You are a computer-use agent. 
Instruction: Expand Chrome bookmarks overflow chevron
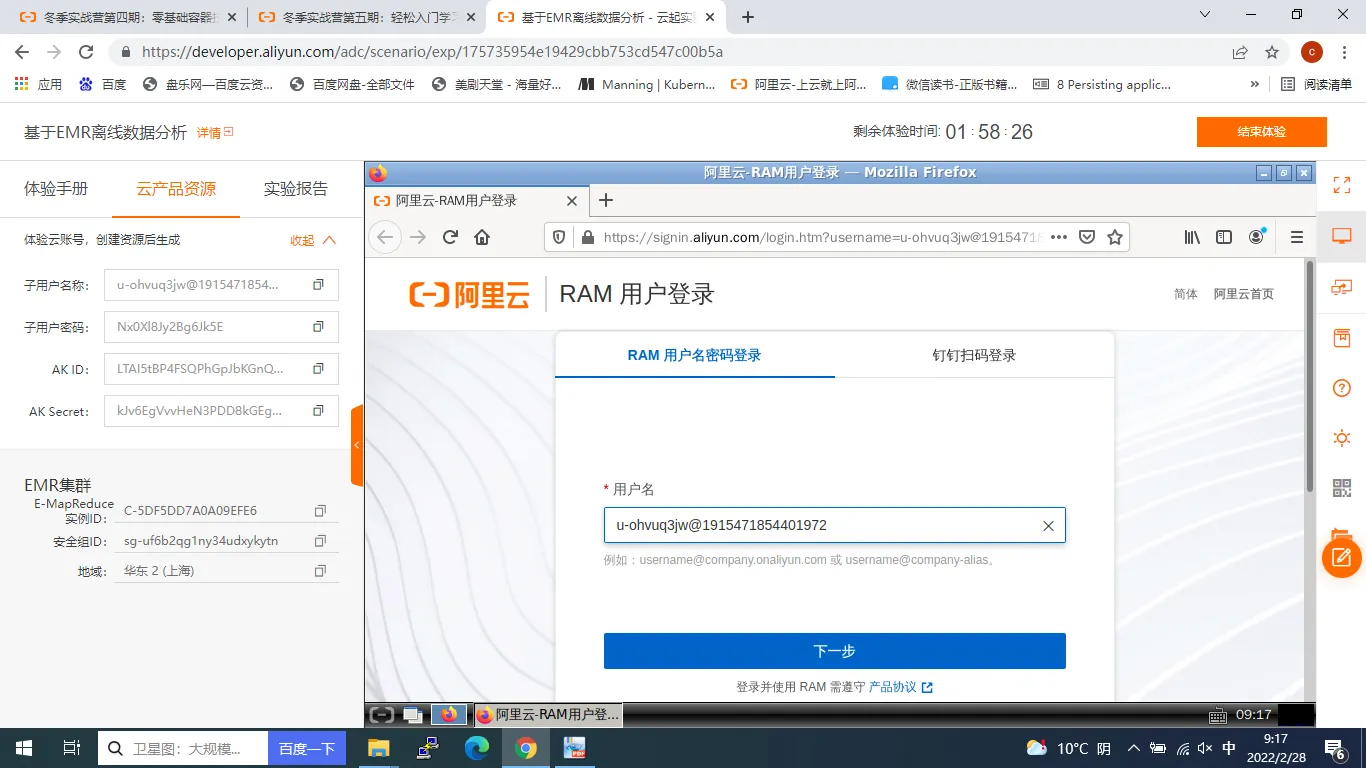(1254, 84)
